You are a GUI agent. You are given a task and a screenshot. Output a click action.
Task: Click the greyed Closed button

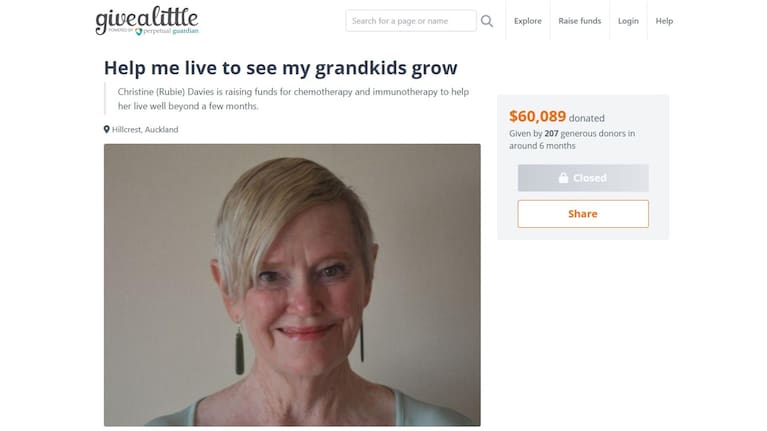click(583, 178)
